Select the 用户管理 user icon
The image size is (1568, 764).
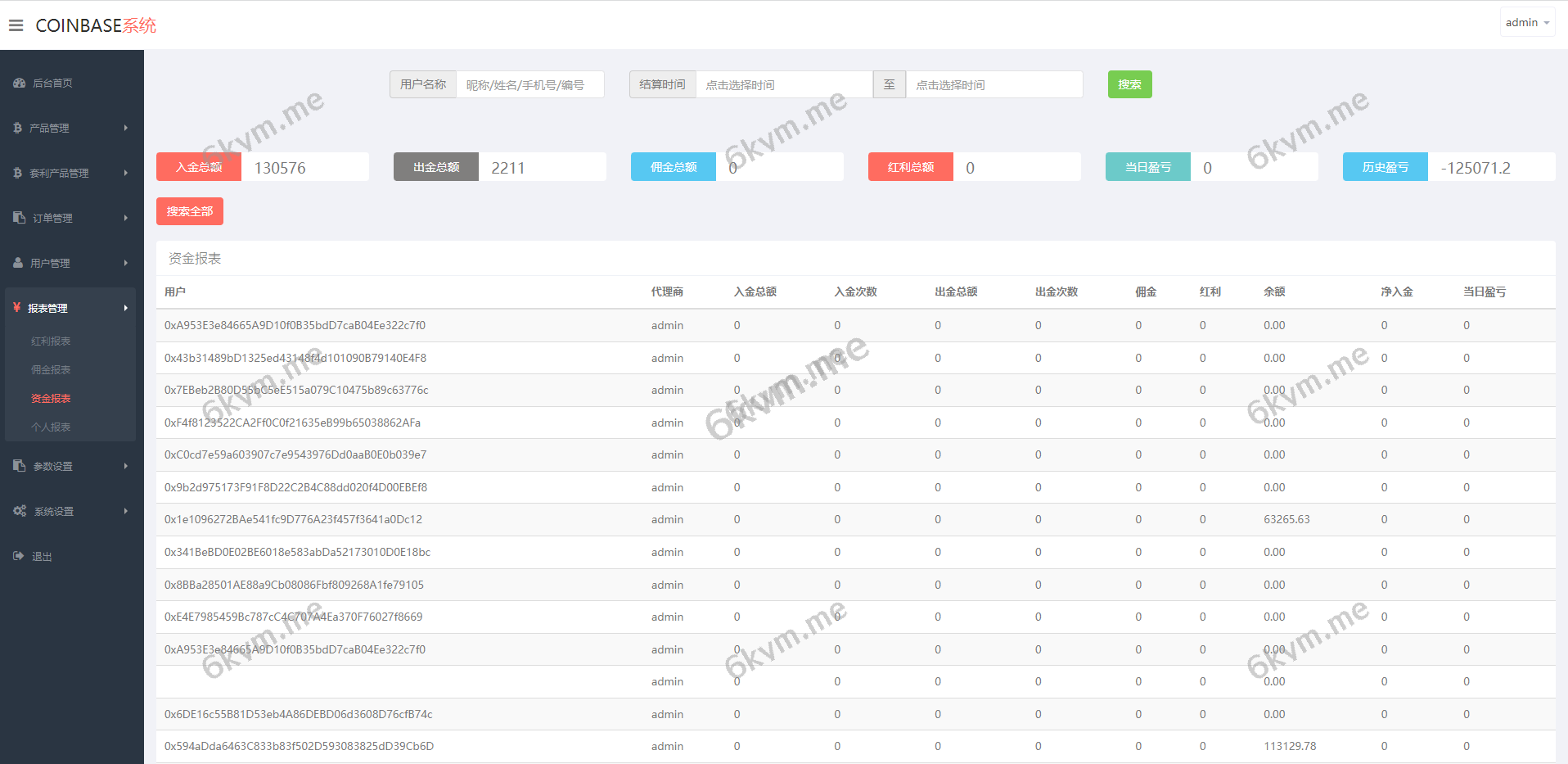[19, 263]
